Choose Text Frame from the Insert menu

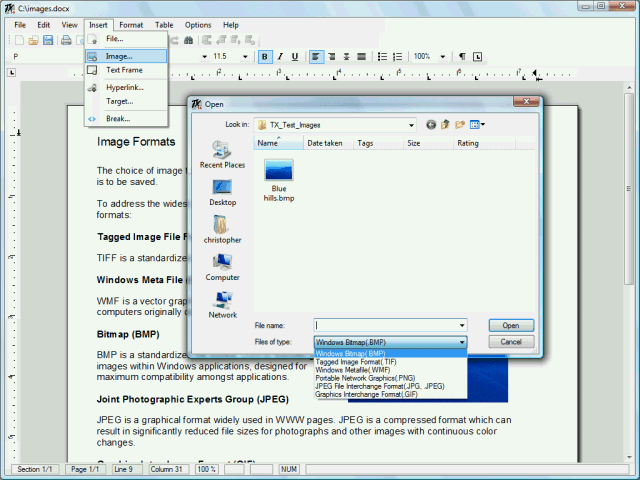click(x=125, y=71)
